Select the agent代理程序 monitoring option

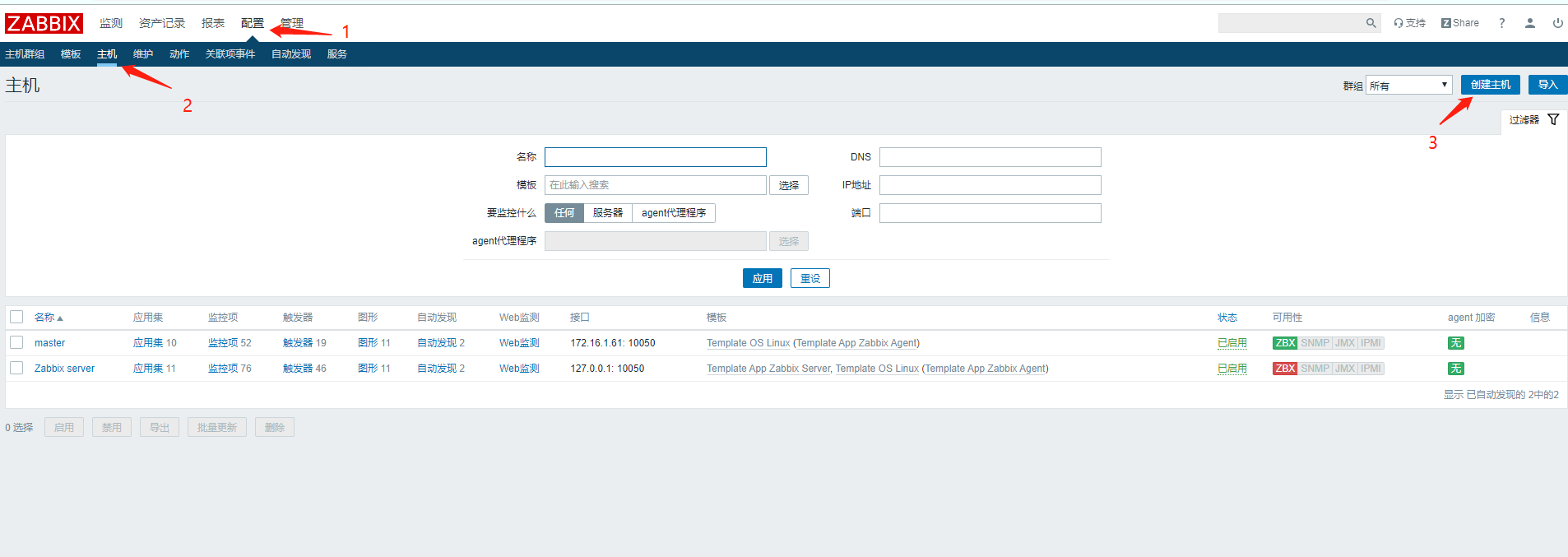(674, 213)
